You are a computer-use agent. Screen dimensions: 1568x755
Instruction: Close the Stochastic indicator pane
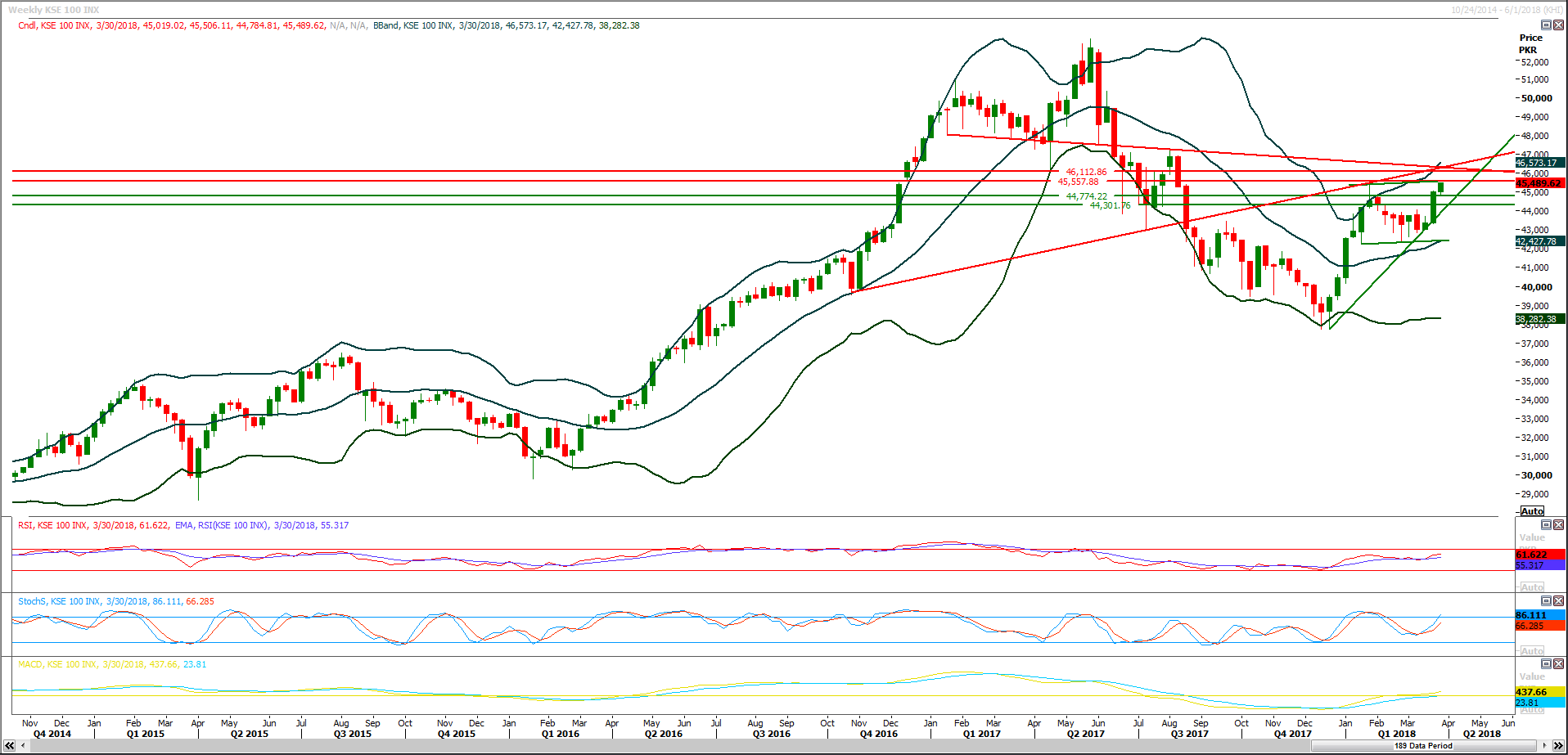point(1558,601)
